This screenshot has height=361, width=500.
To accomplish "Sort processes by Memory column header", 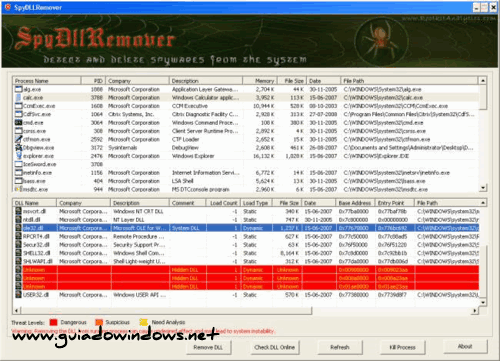I will (259, 81).
